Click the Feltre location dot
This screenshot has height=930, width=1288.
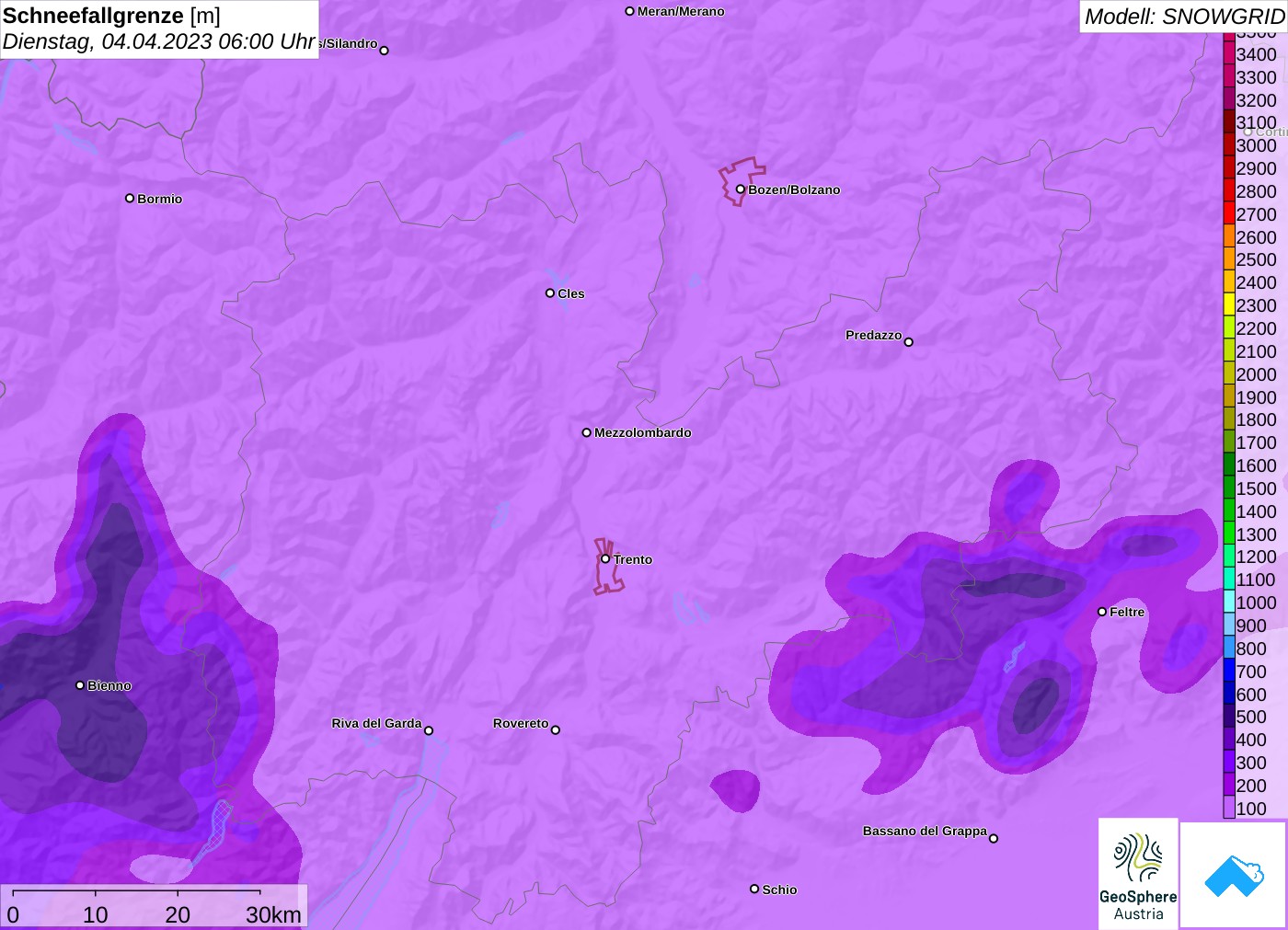[1102, 612]
